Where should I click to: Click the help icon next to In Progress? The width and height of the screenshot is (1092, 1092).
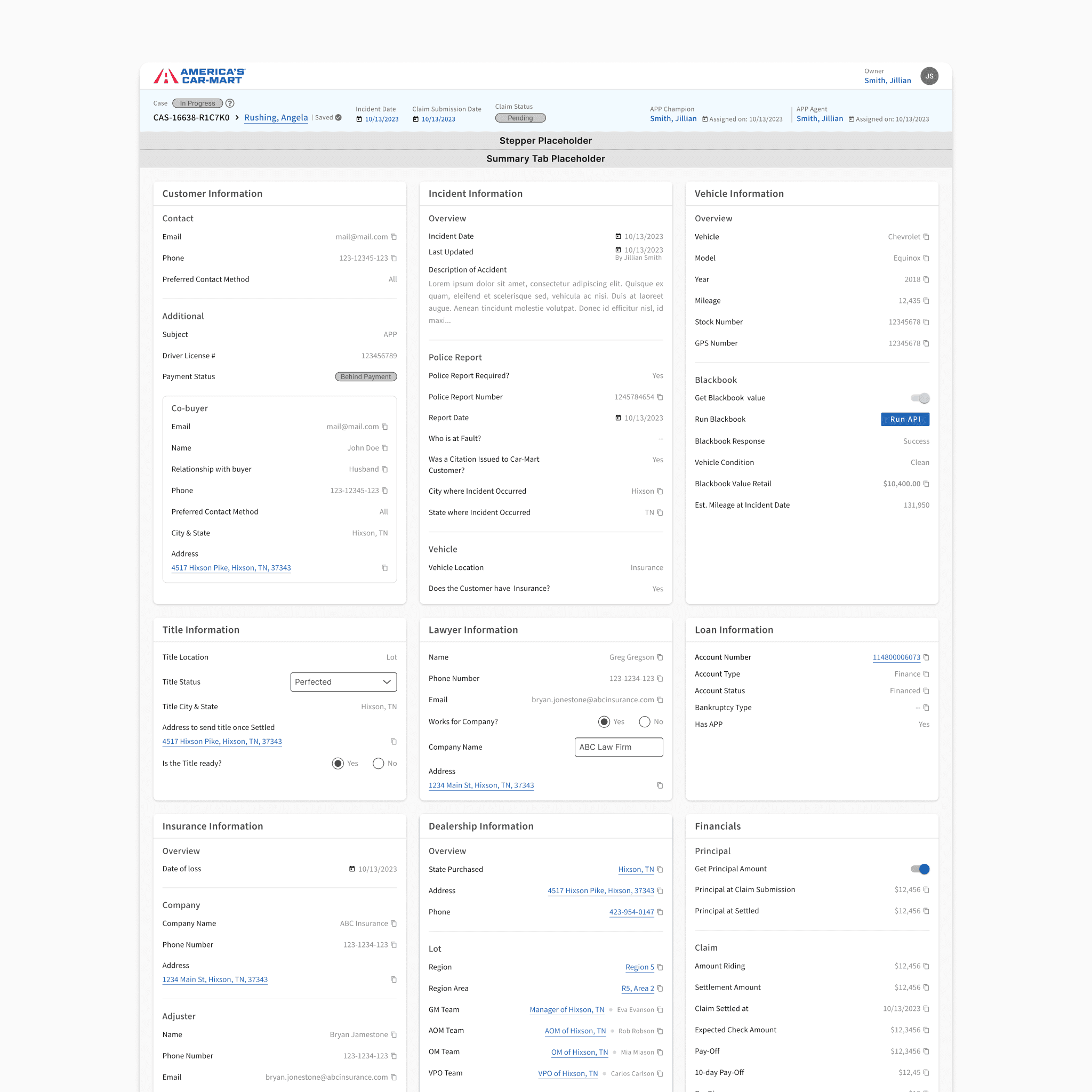(x=229, y=103)
